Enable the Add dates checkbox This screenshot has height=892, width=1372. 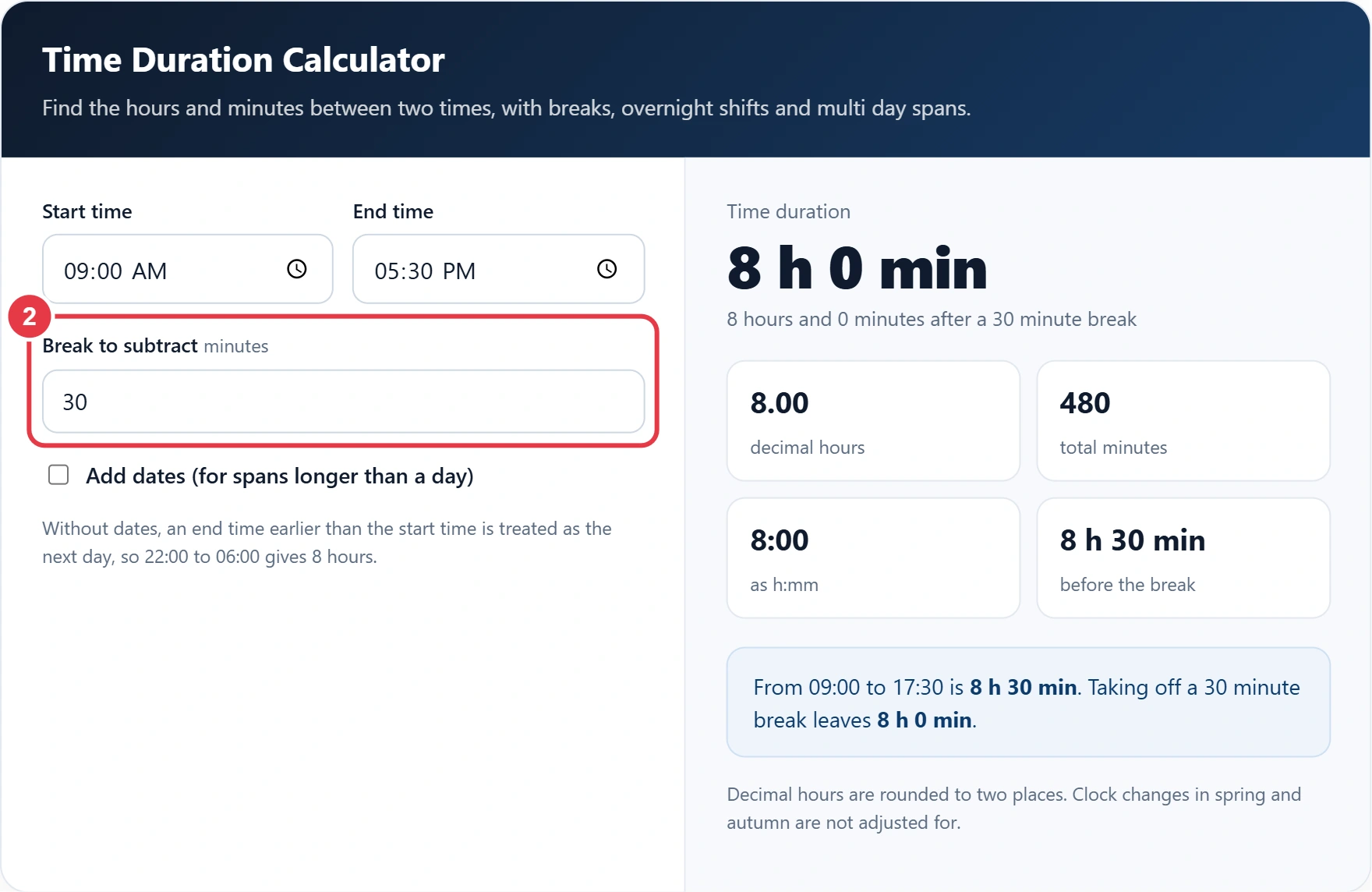[x=58, y=475]
